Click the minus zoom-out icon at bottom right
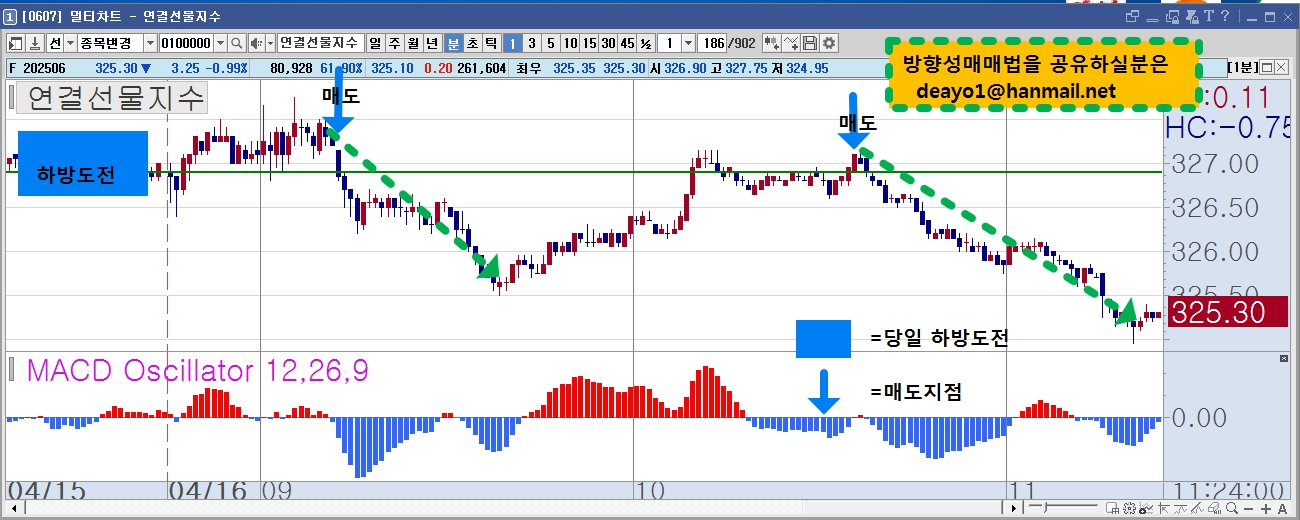 click(1248, 509)
